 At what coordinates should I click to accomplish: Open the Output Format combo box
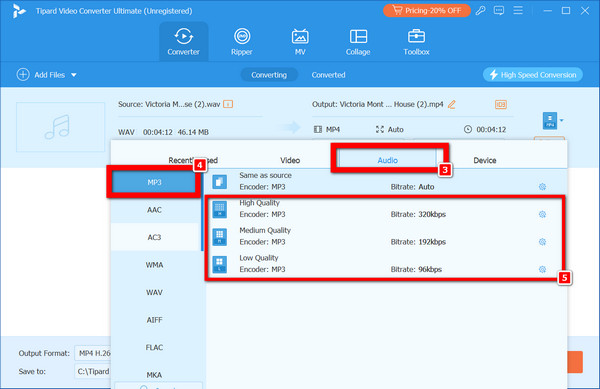[x=93, y=353]
